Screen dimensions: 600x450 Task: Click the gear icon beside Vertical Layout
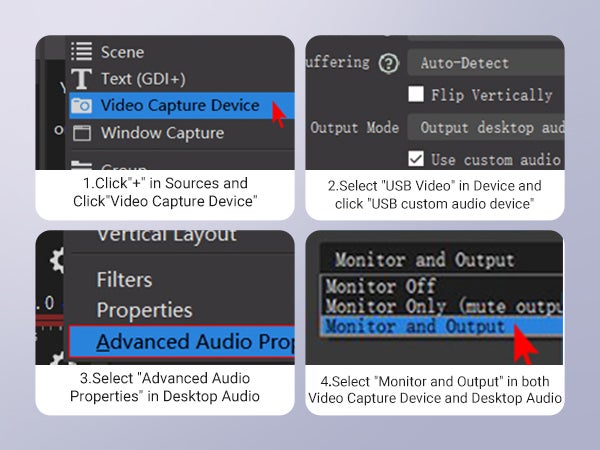tap(57, 260)
